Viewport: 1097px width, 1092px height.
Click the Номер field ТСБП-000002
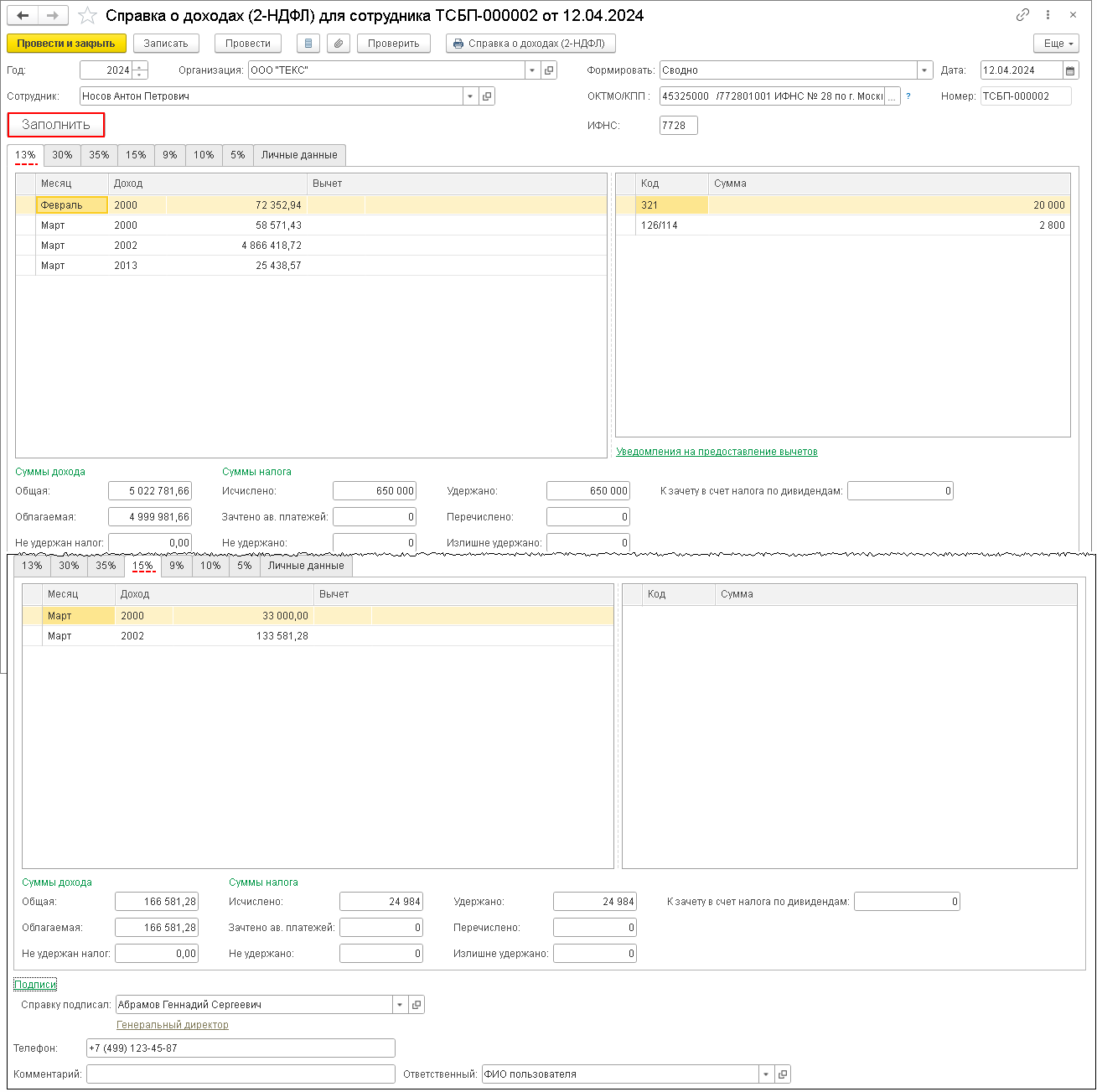point(1026,96)
